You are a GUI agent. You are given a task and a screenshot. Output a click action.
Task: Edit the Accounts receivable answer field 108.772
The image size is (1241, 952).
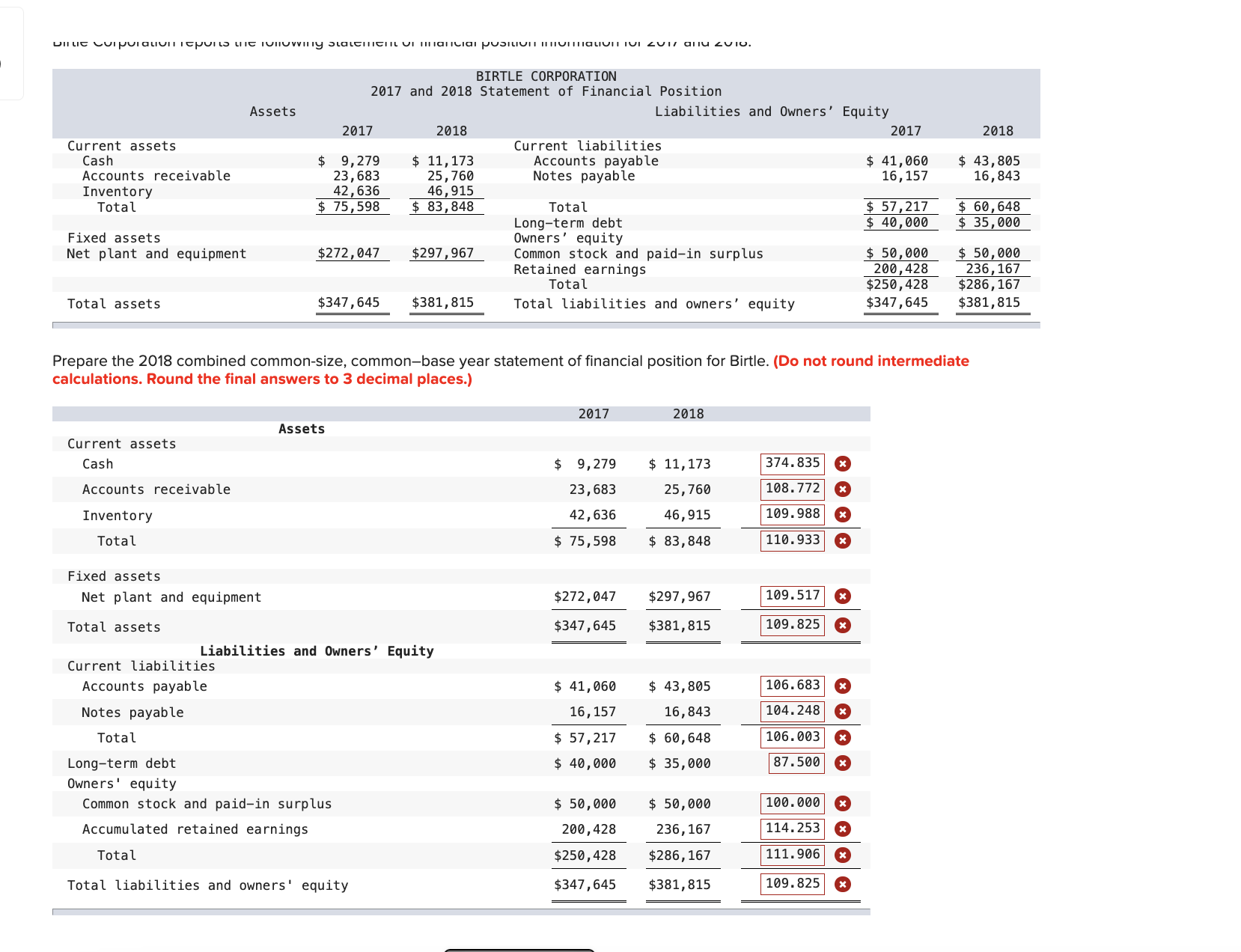pyautogui.click(x=793, y=489)
